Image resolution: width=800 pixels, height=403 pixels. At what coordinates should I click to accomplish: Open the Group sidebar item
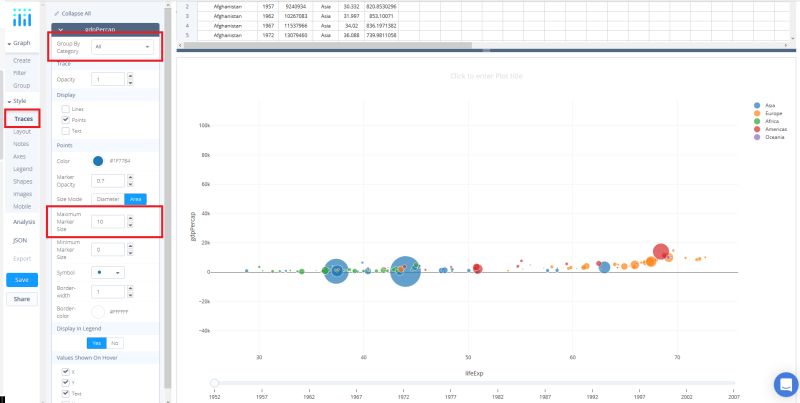click(x=21, y=86)
